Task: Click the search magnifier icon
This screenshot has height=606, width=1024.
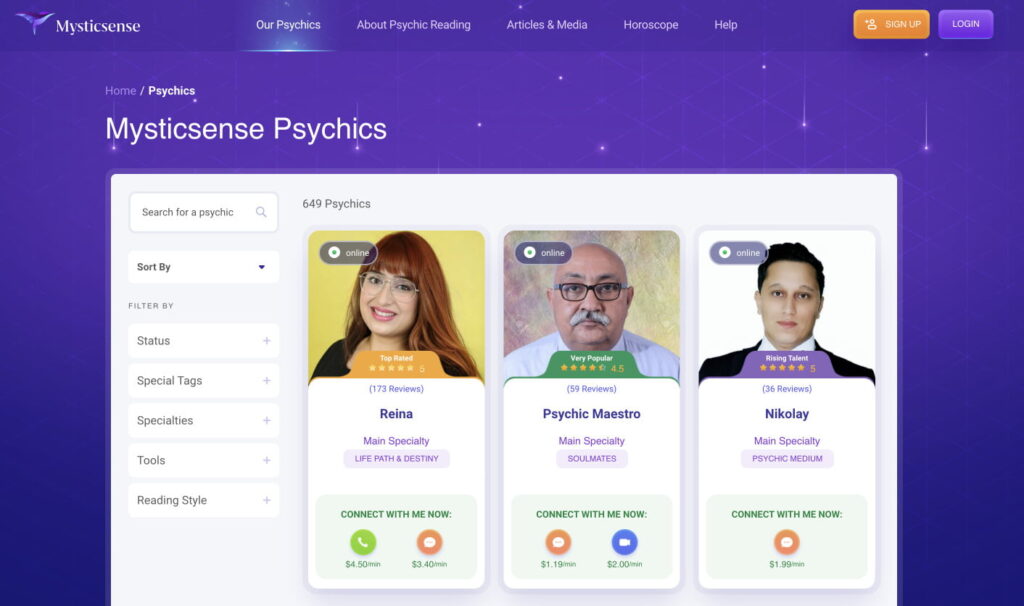Action: pos(261,212)
